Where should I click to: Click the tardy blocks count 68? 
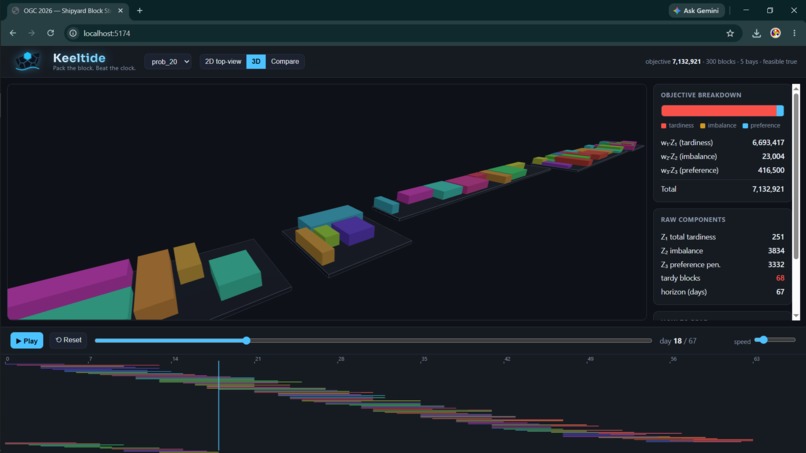coord(780,278)
